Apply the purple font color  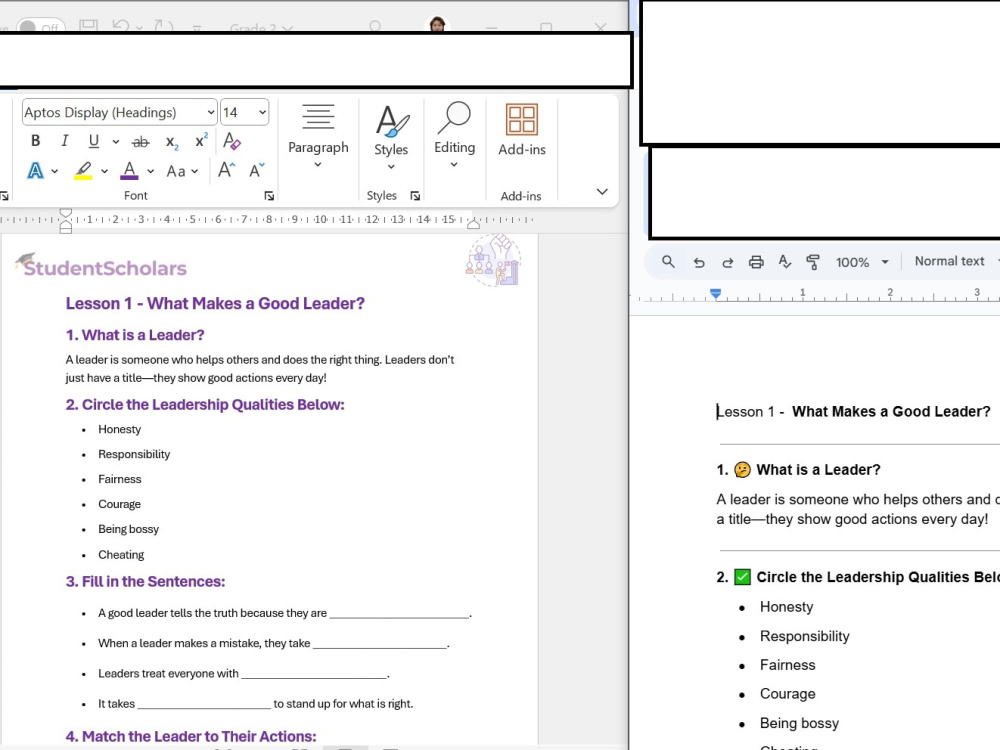point(129,170)
